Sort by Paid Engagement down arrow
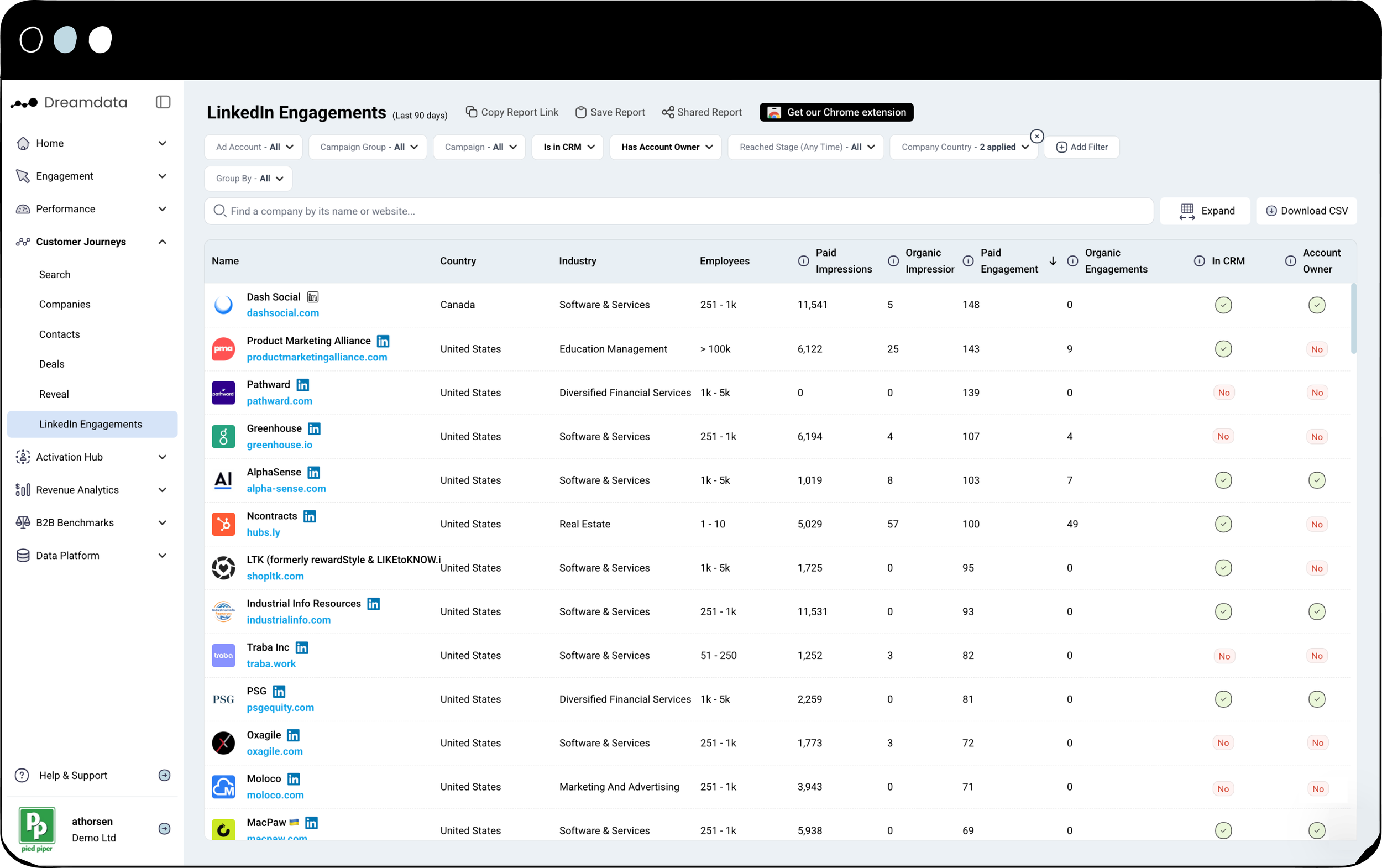 click(x=1053, y=260)
